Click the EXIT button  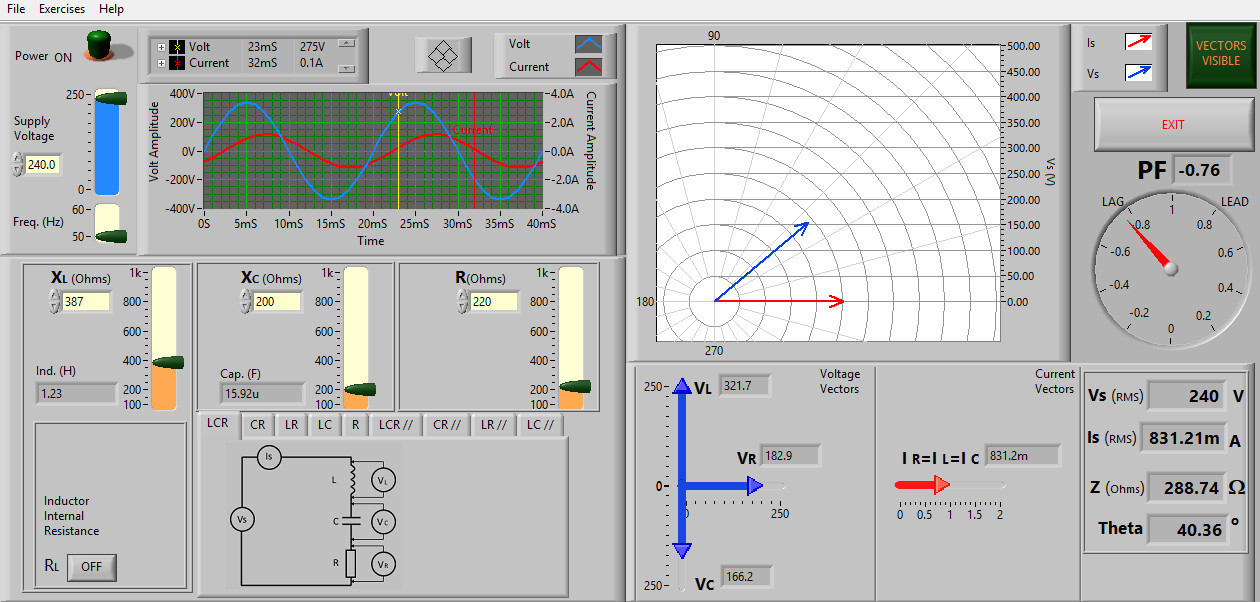pos(1173,125)
